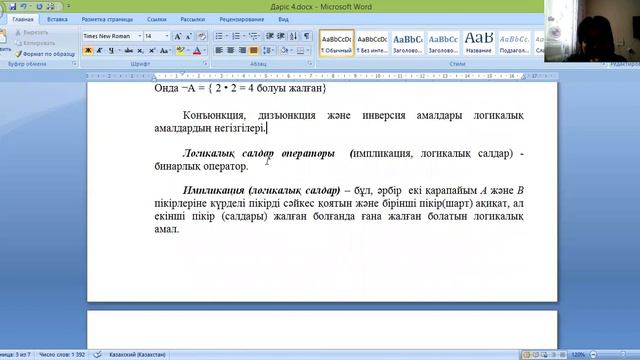Undo the last action
The image size is (640, 360).
coord(24,6)
